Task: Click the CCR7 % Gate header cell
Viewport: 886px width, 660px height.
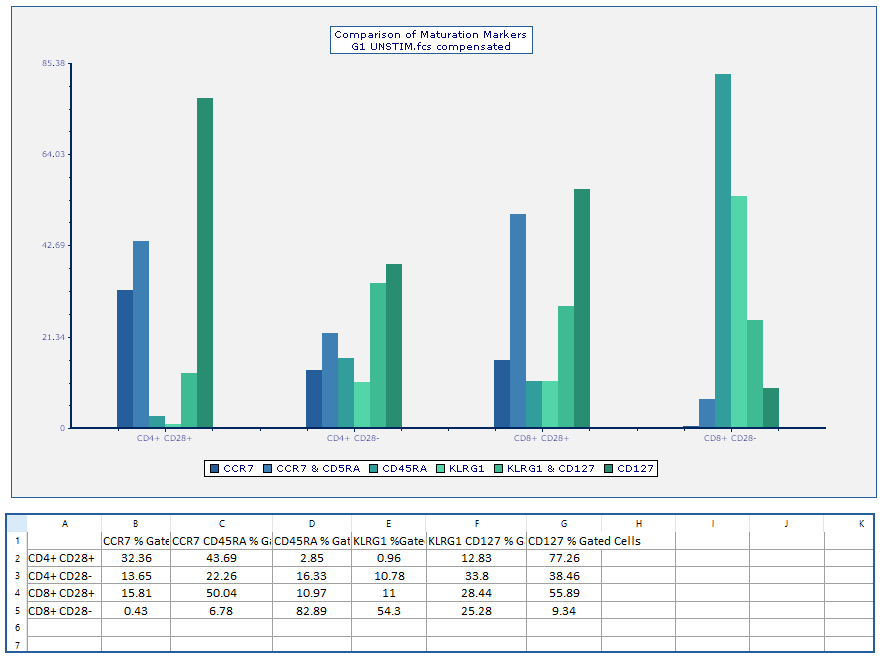Action: pos(136,541)
